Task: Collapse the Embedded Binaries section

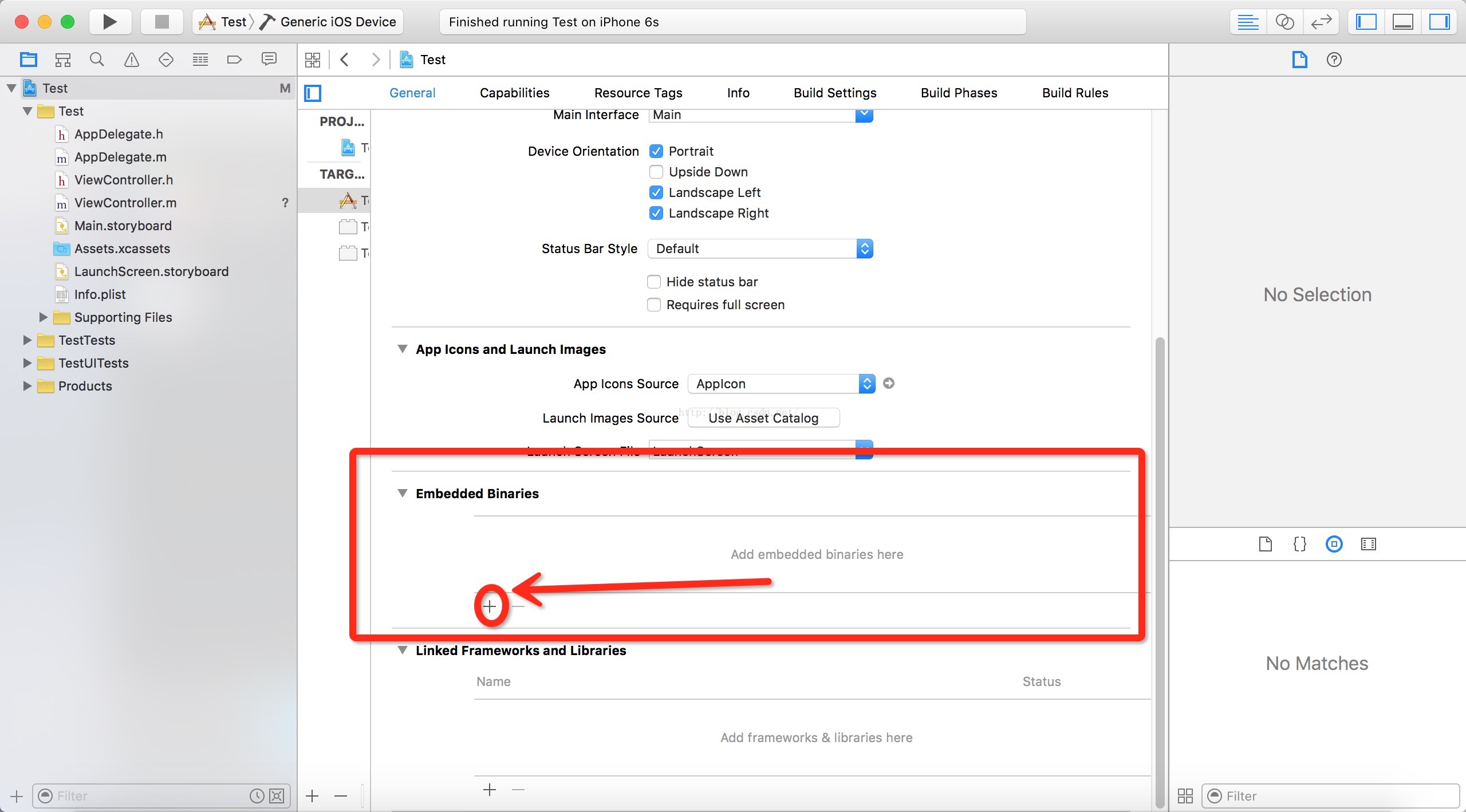Action: pyautogui.click(x=403, y=494)
